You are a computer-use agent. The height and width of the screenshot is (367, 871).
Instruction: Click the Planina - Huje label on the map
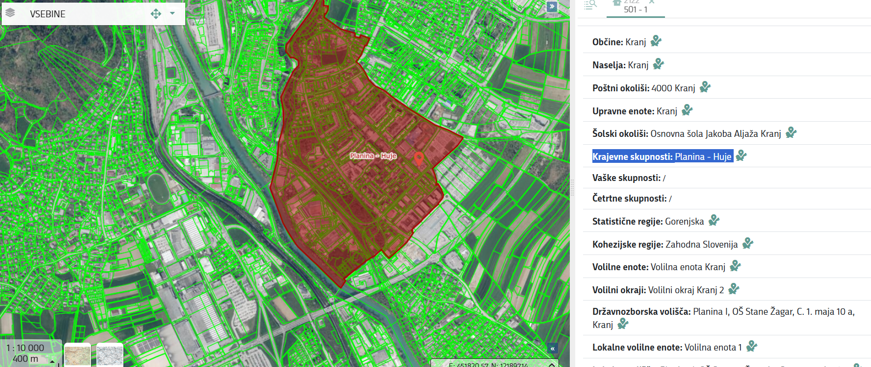pos(372,157)
